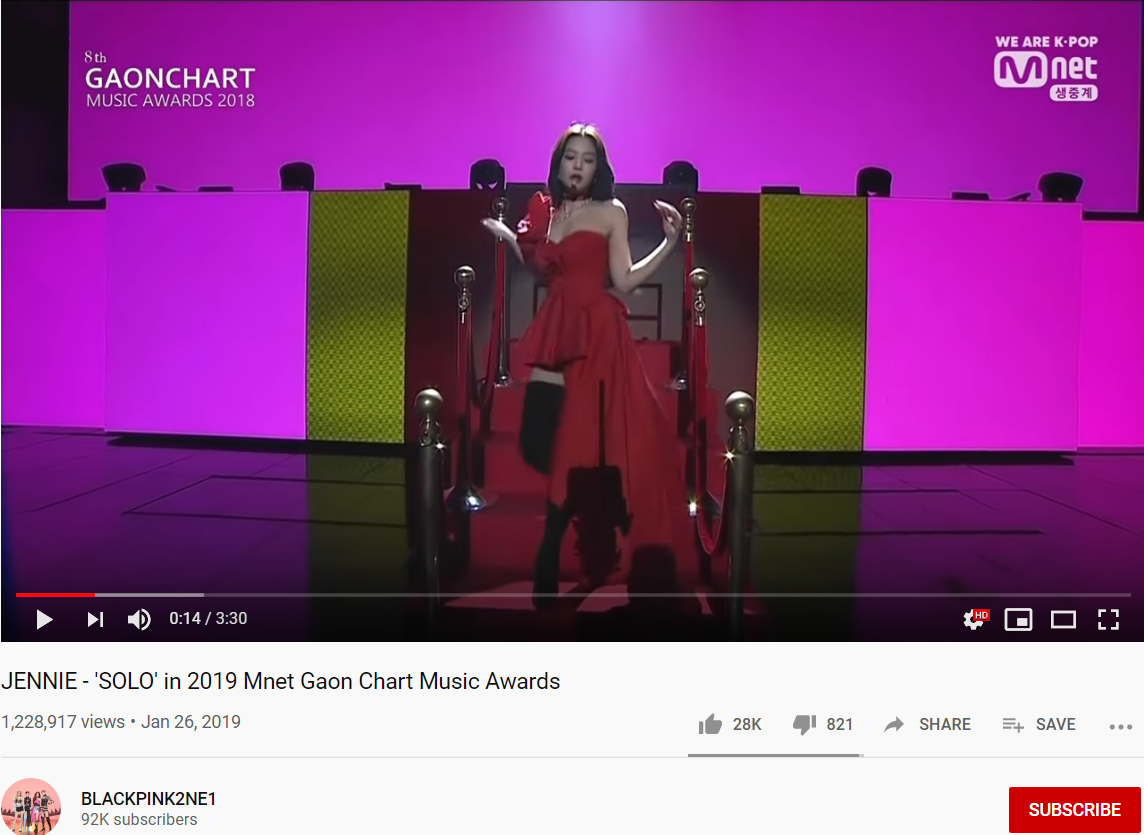Screen dimensions: 1144x835
Task: Open the three-dot more actions menu
Action: pyautogui.click(x=1121, y=726)
